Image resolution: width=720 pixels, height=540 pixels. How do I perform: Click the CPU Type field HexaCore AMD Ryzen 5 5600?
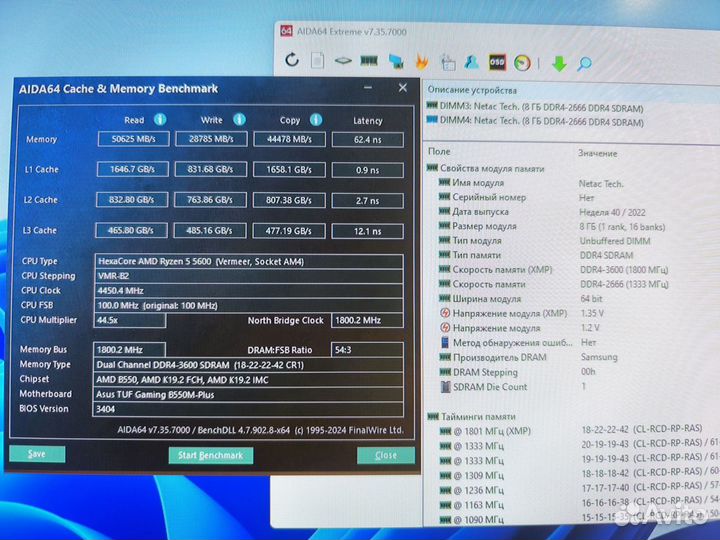[x=249, y=261]
